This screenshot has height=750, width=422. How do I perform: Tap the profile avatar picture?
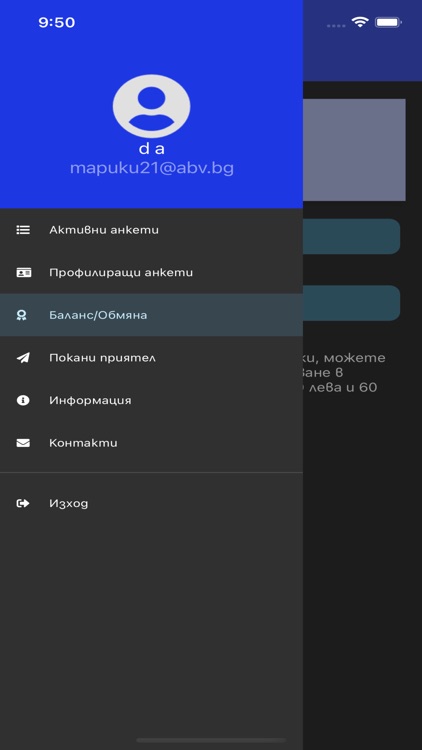[151, 106]
